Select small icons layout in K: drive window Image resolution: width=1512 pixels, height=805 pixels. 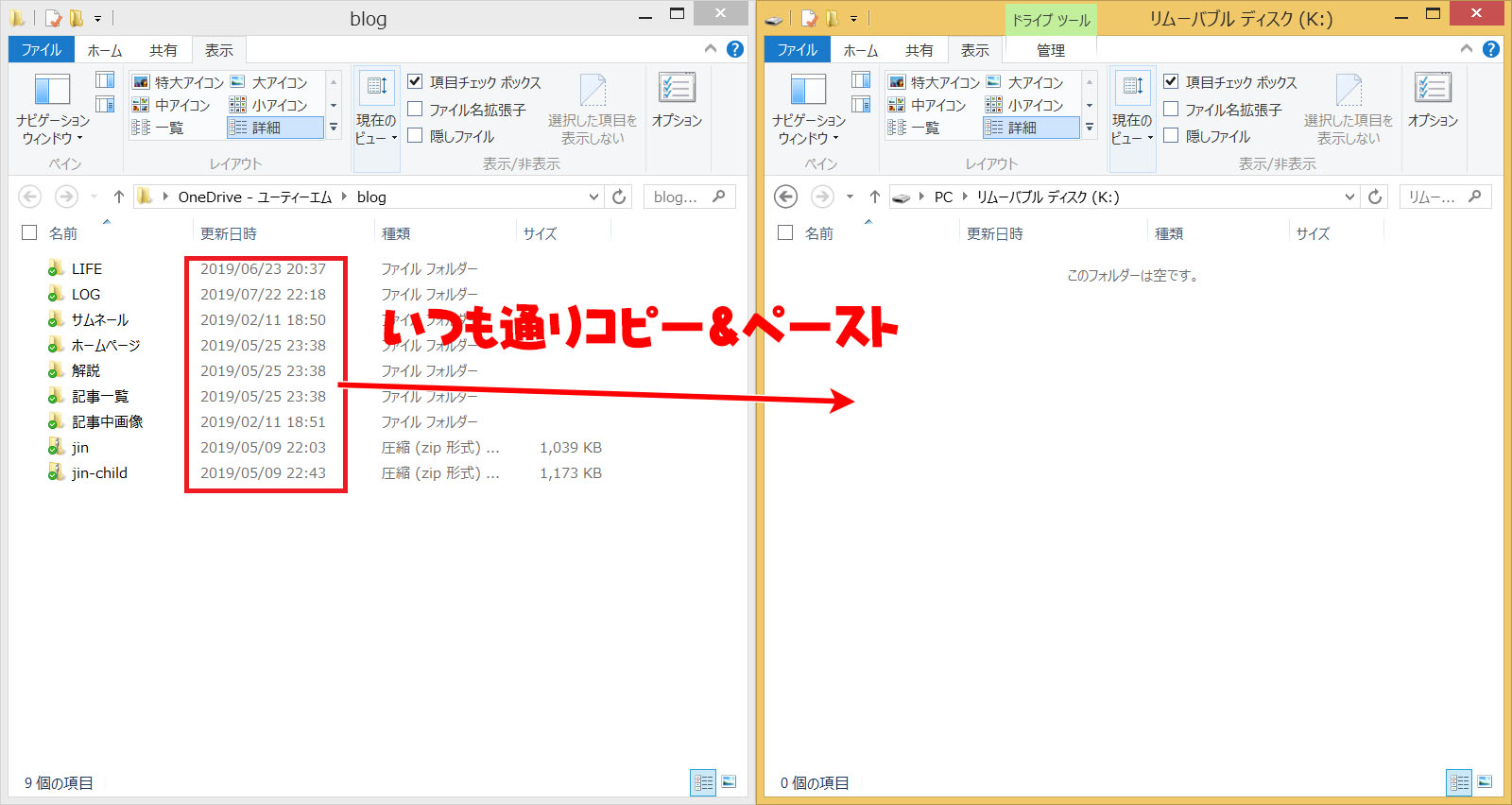point(1025,105)
